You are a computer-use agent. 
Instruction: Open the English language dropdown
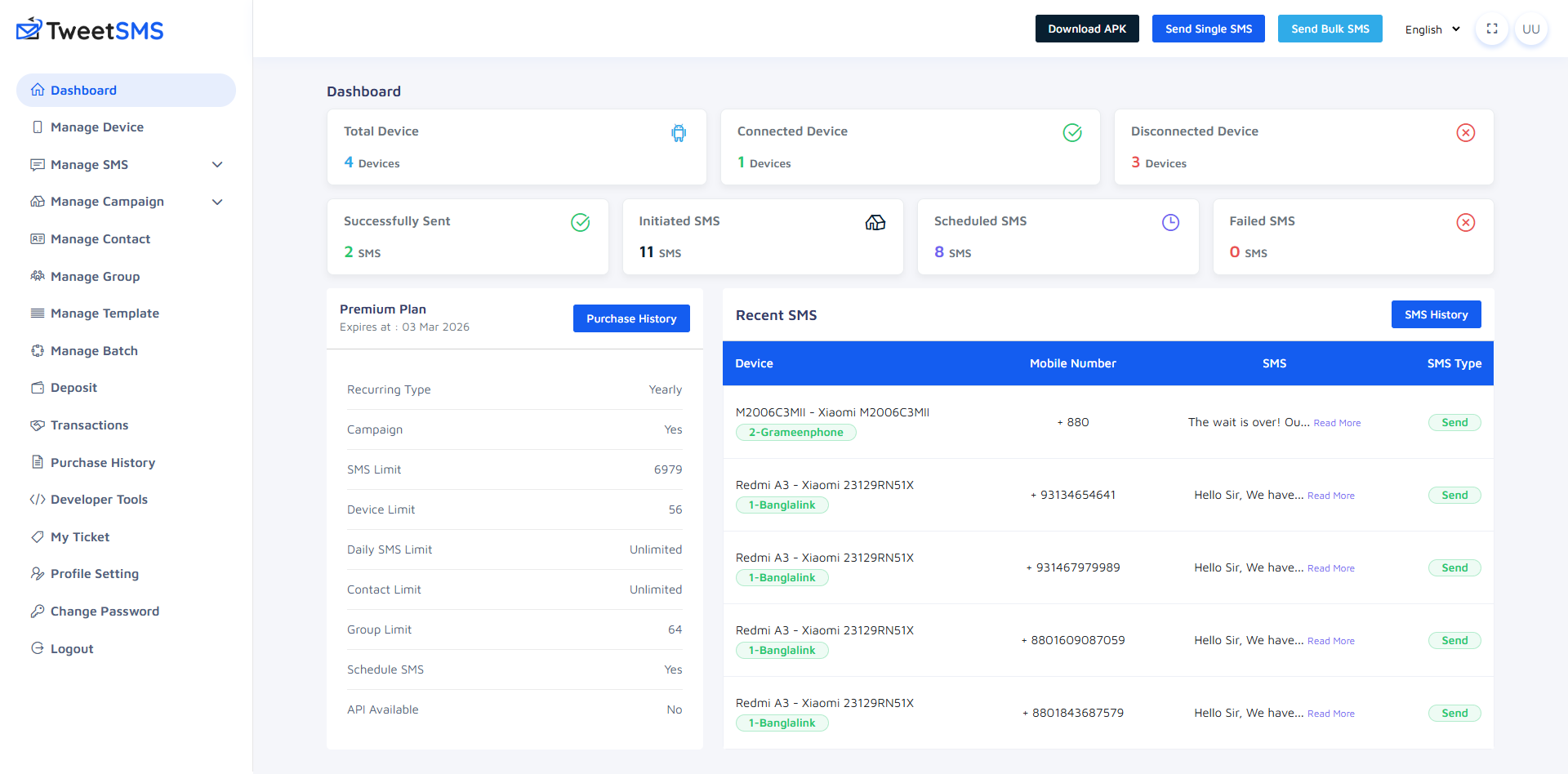click(x=1432, y=29)
